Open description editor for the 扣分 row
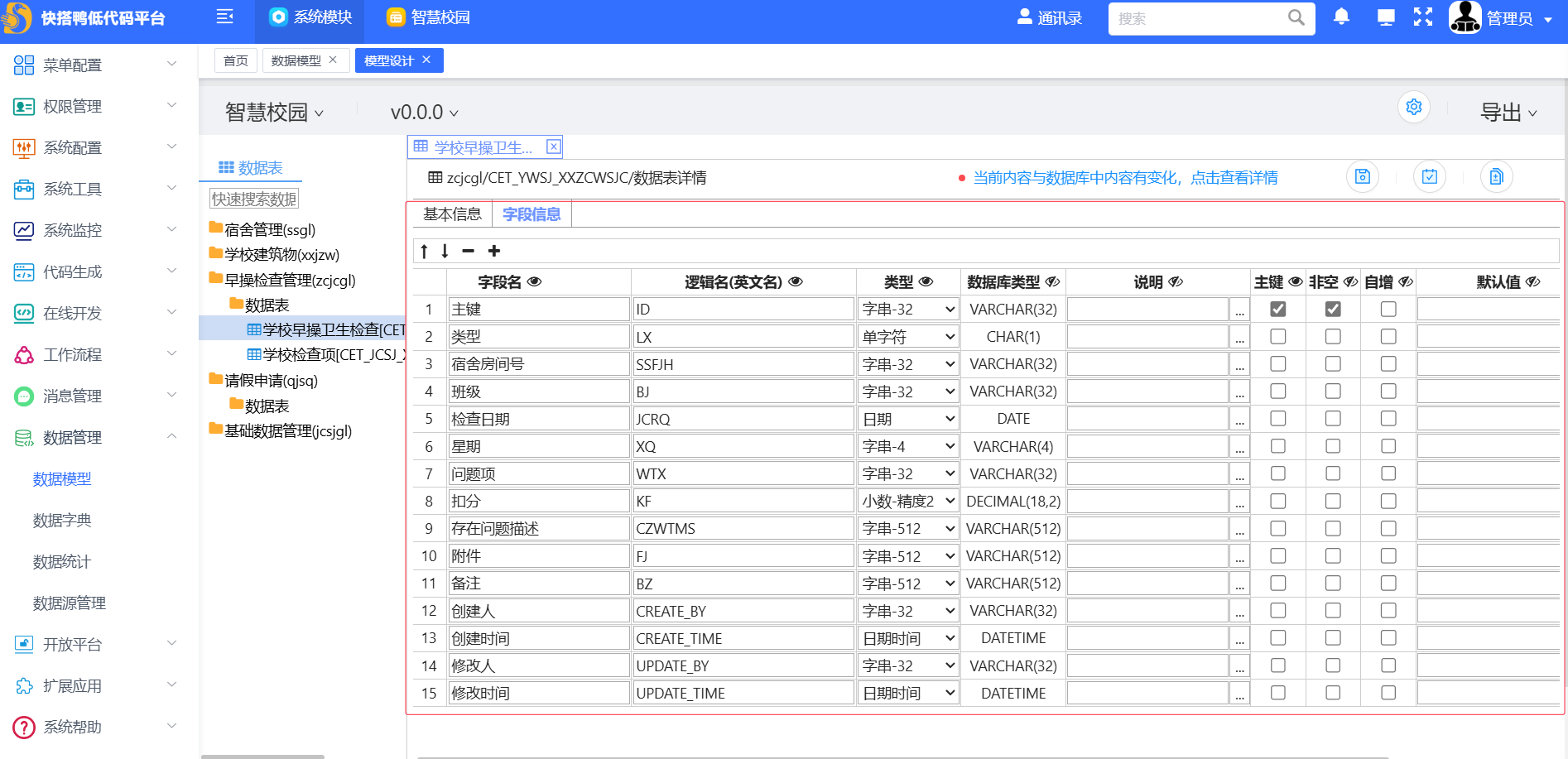 coord(1239,502)
